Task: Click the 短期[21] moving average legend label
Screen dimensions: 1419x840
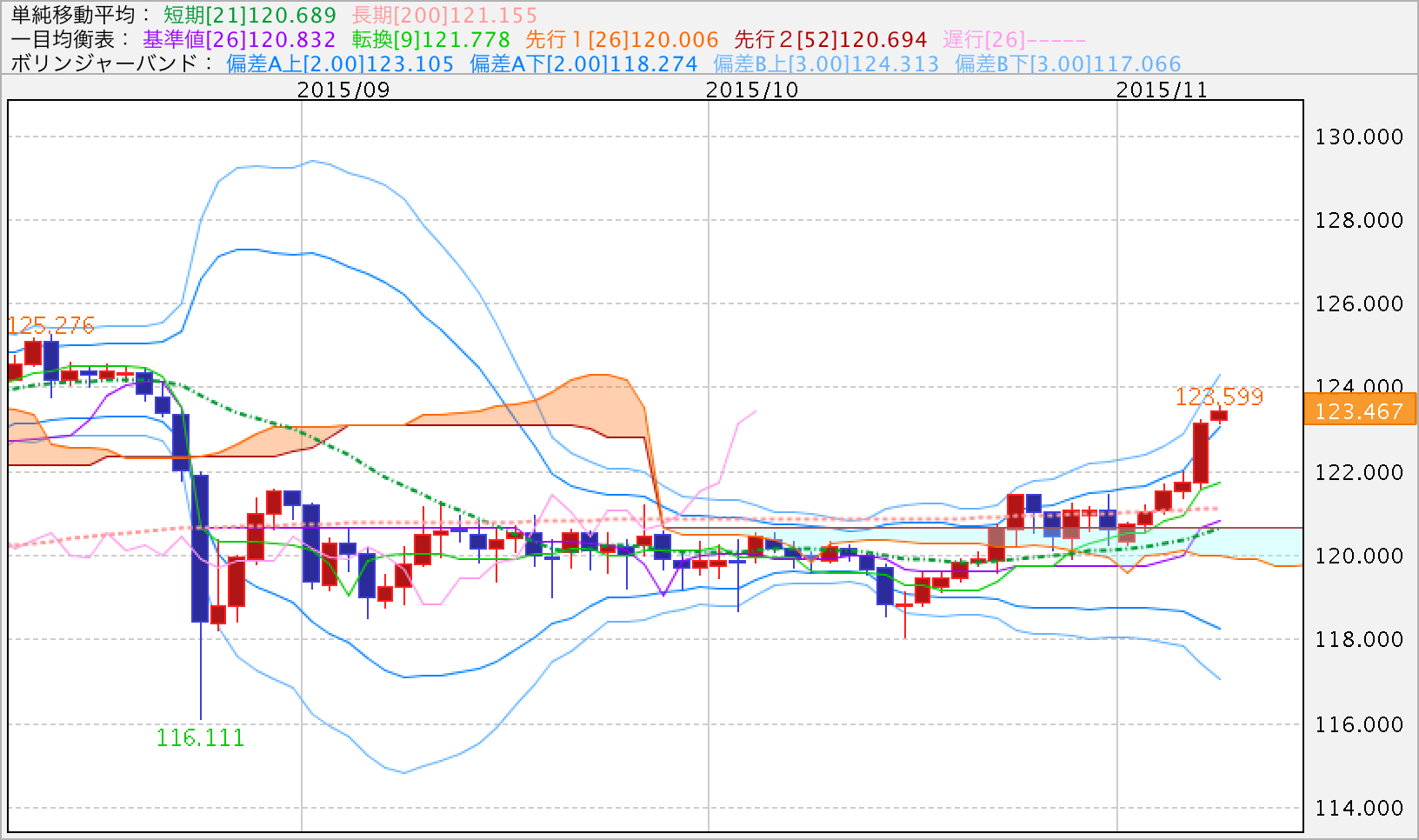Action: click(x=250, y=16)
